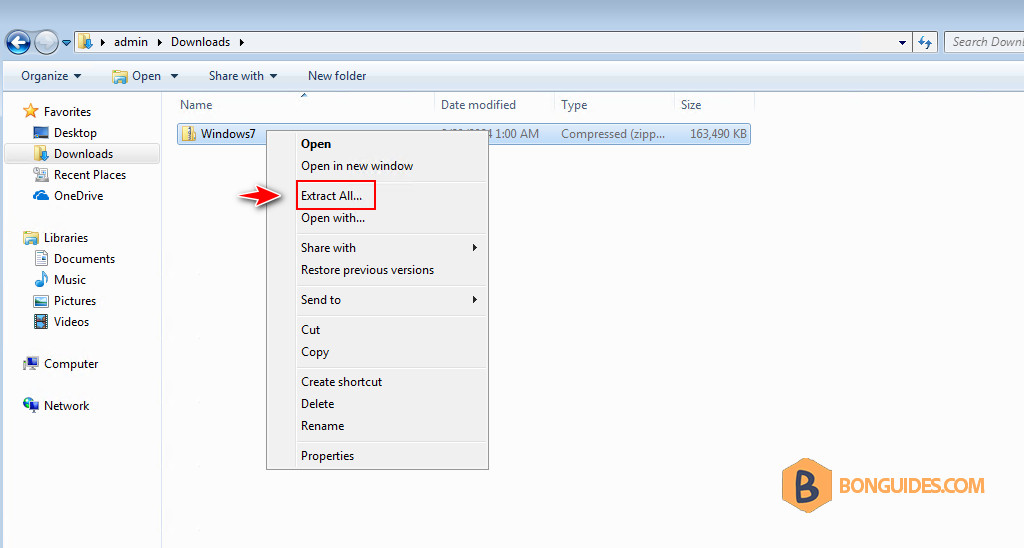Click the Favorites star icon
1024x548 pixels.
(x=30, y=111)
